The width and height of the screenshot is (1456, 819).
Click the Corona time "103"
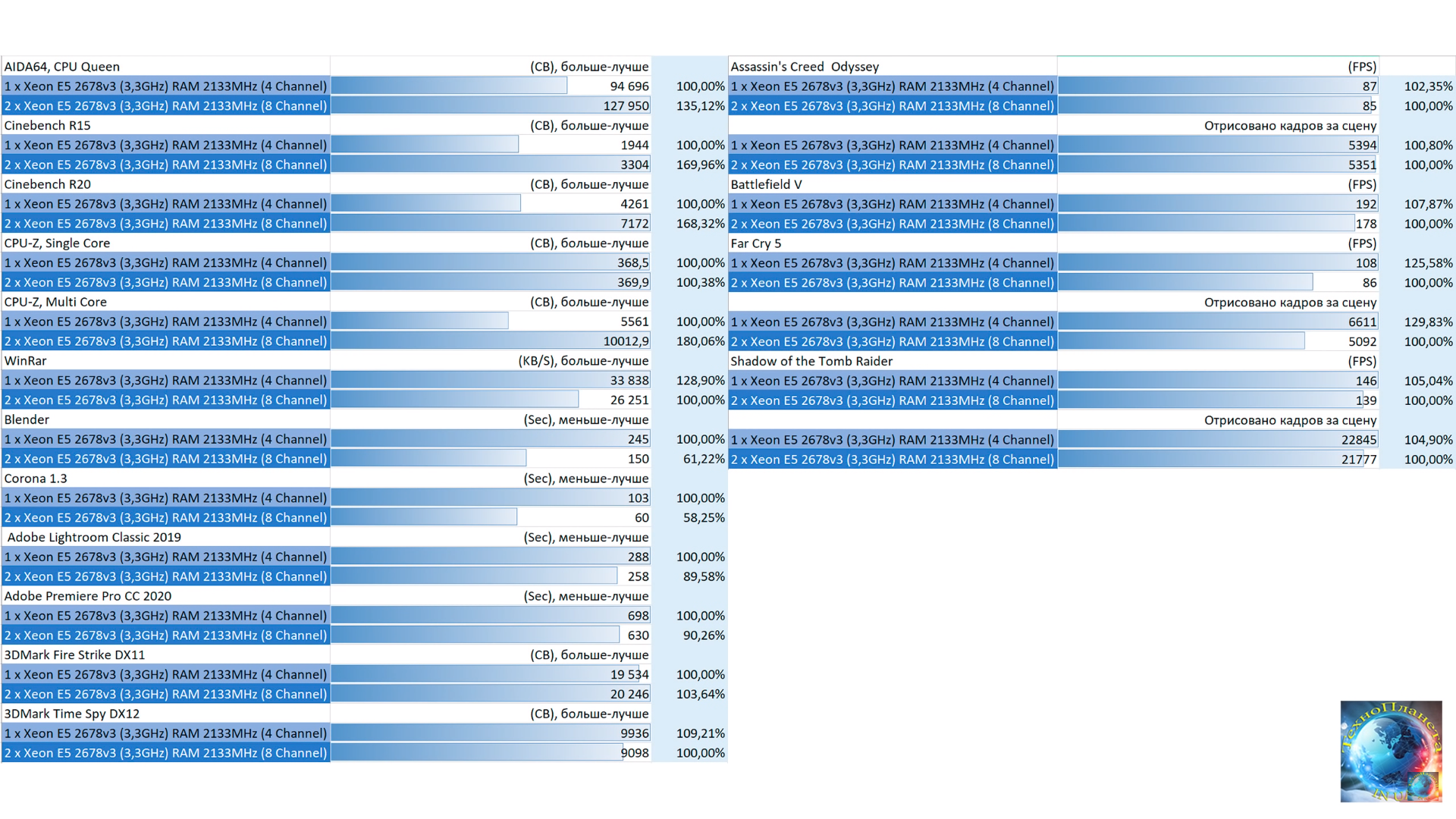click(639, 498)
